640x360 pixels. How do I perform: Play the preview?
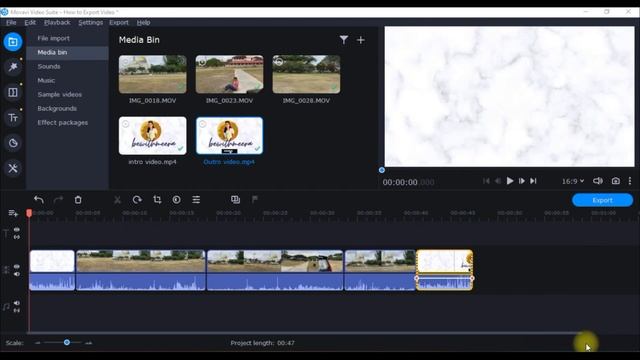click(x=510, y=181)
